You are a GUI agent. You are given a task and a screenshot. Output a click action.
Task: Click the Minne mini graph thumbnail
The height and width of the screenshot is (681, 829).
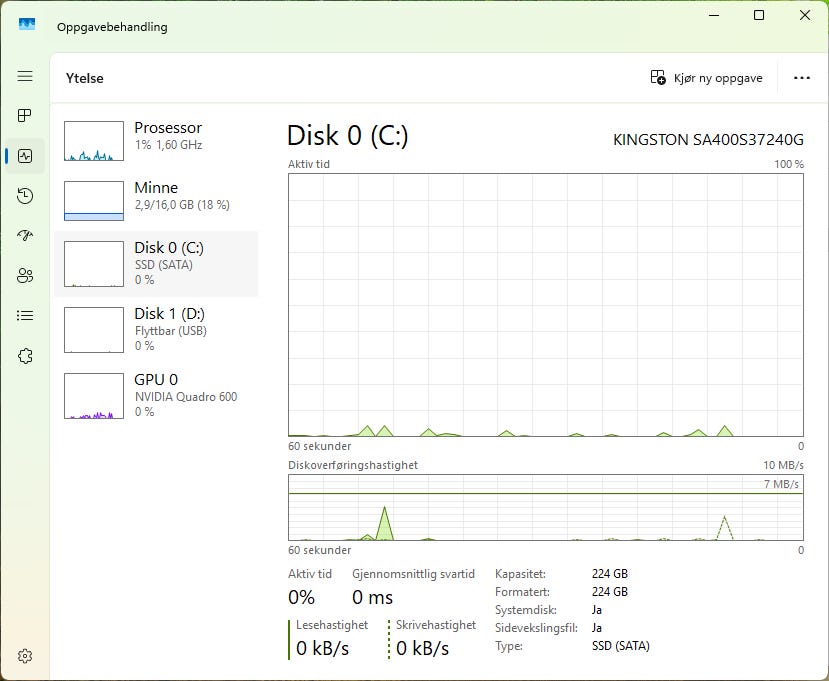[x=94, y=201]
